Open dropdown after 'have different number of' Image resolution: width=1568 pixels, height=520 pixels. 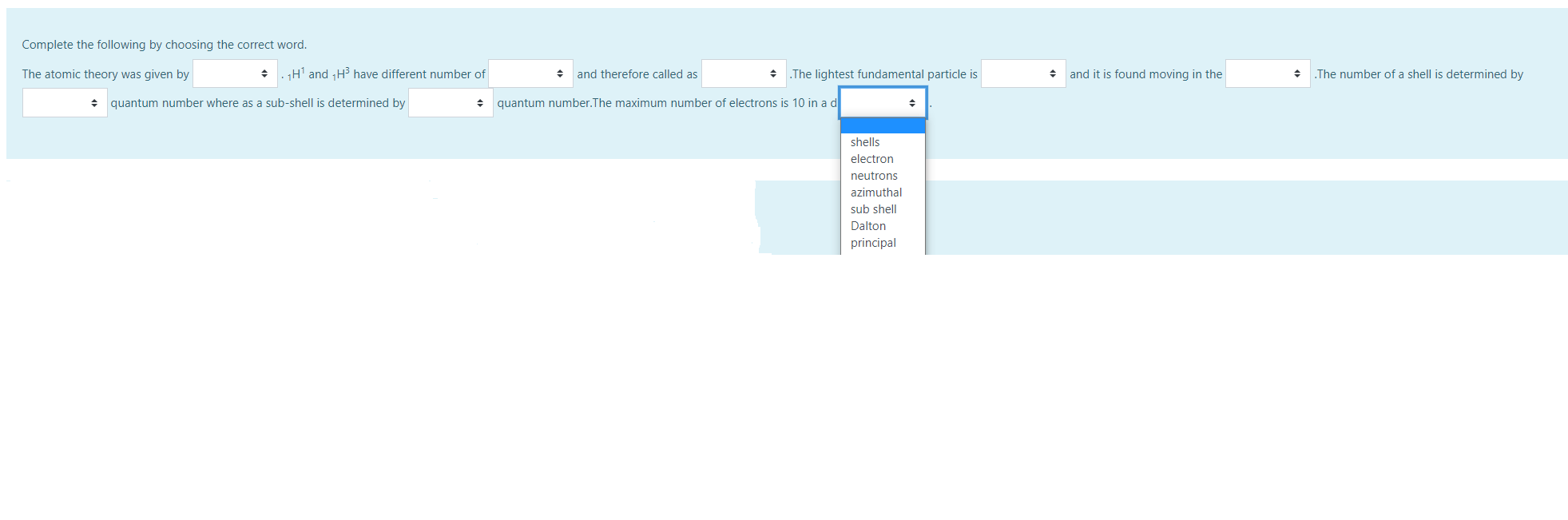click(x=530, y=73)
